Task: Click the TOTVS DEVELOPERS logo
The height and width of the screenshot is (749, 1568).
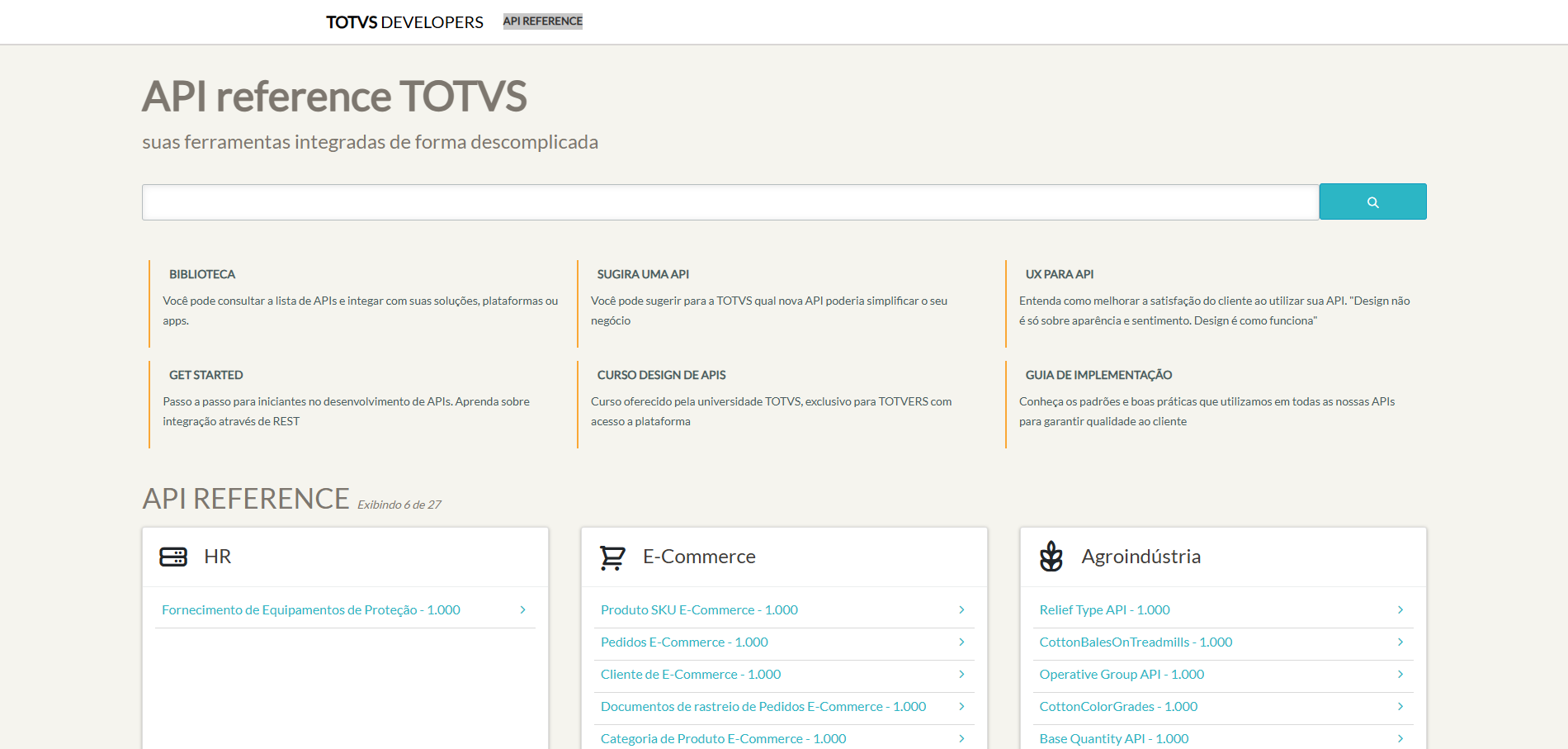Action: pos(404,22)
